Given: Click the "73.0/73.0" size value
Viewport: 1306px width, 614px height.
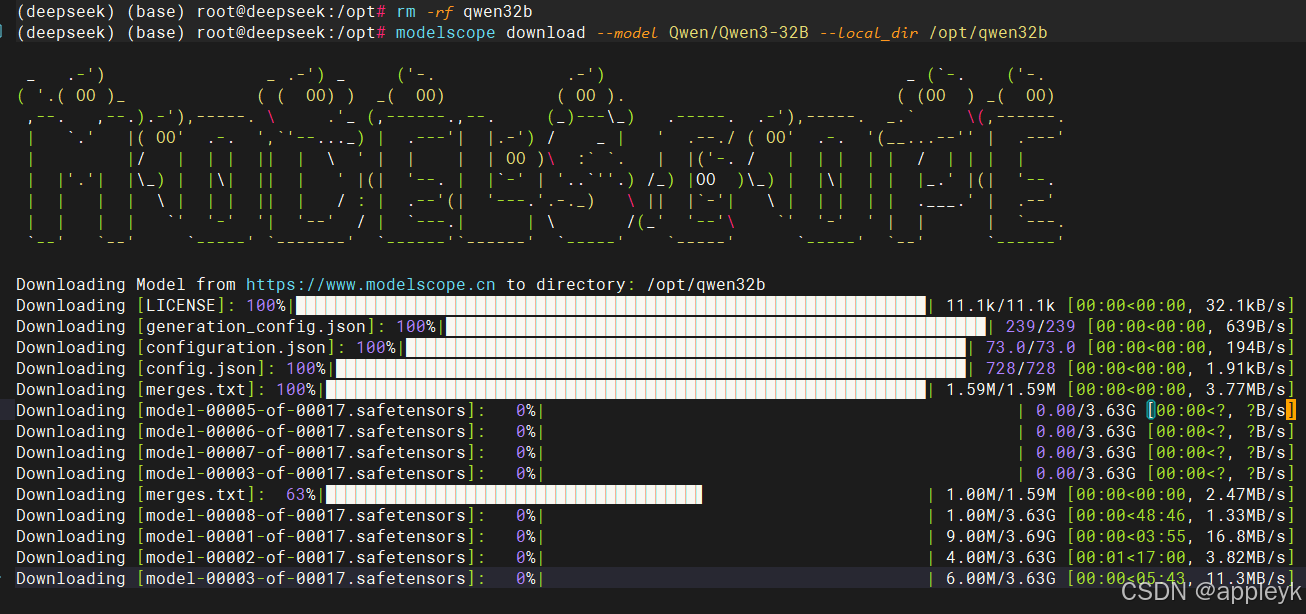Looking at the screenshot, I should coord(1031,348).
